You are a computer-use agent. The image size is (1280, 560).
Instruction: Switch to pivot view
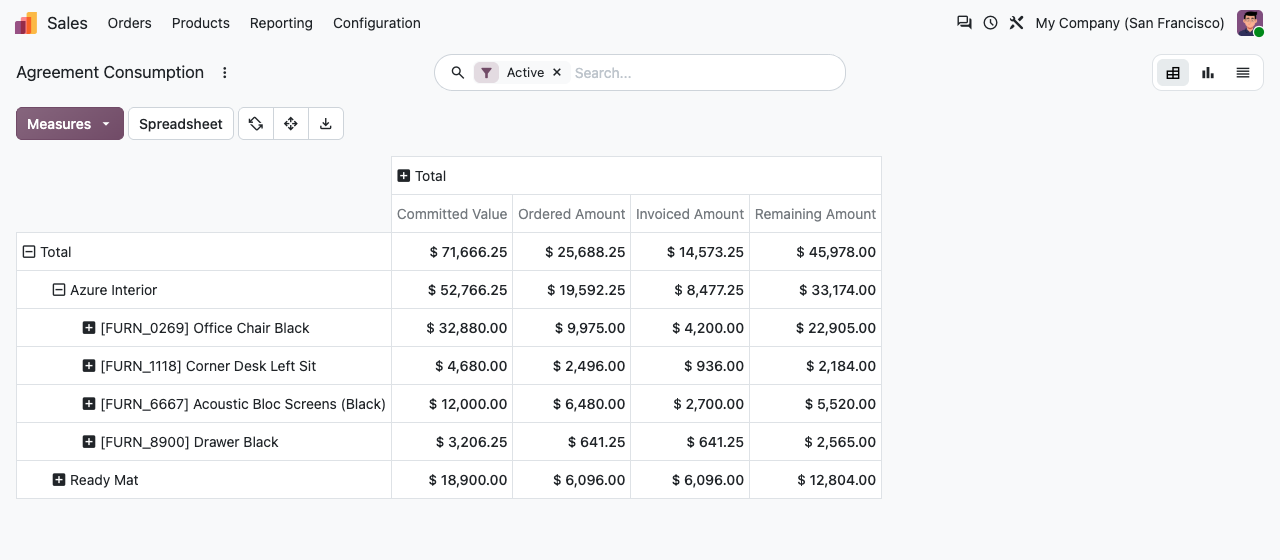tap(1173, 73)
